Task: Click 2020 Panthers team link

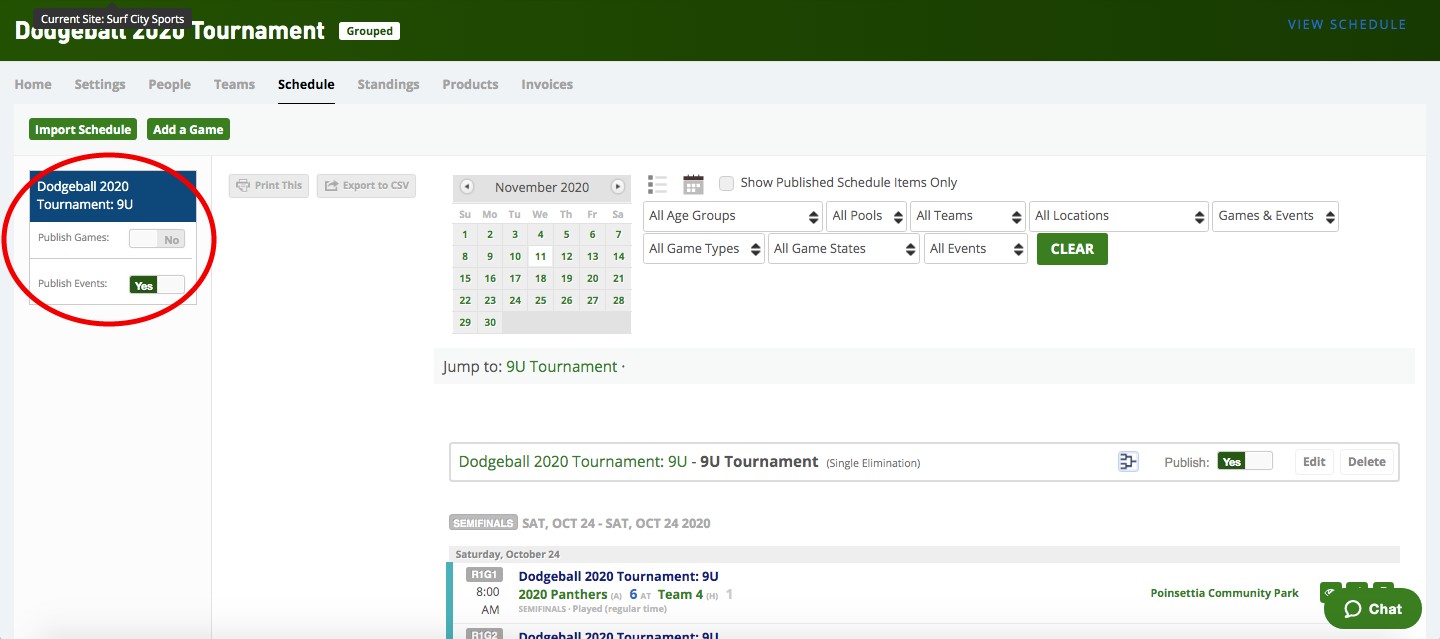Action: click(x=563, y=594)
